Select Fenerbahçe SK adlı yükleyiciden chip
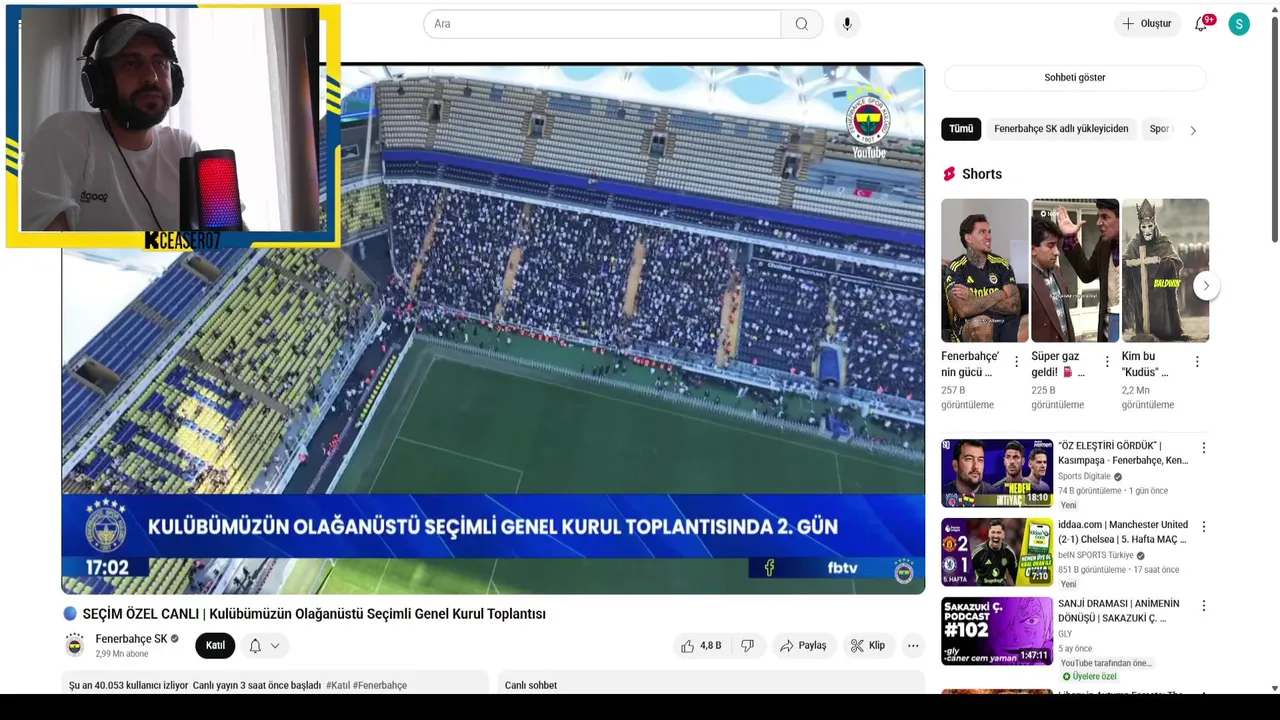 (1061, 129)
